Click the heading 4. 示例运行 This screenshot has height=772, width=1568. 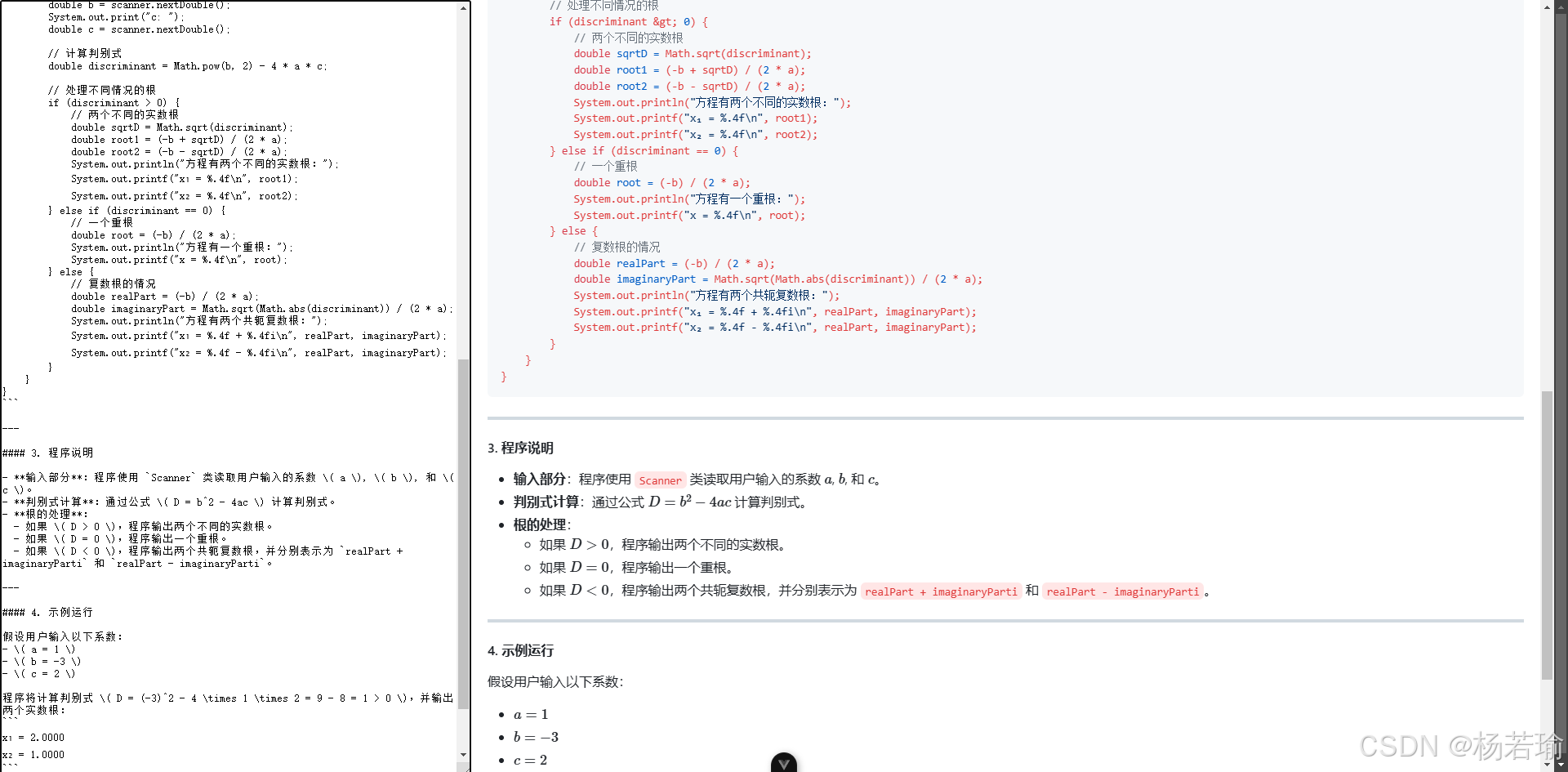(520, 650)
